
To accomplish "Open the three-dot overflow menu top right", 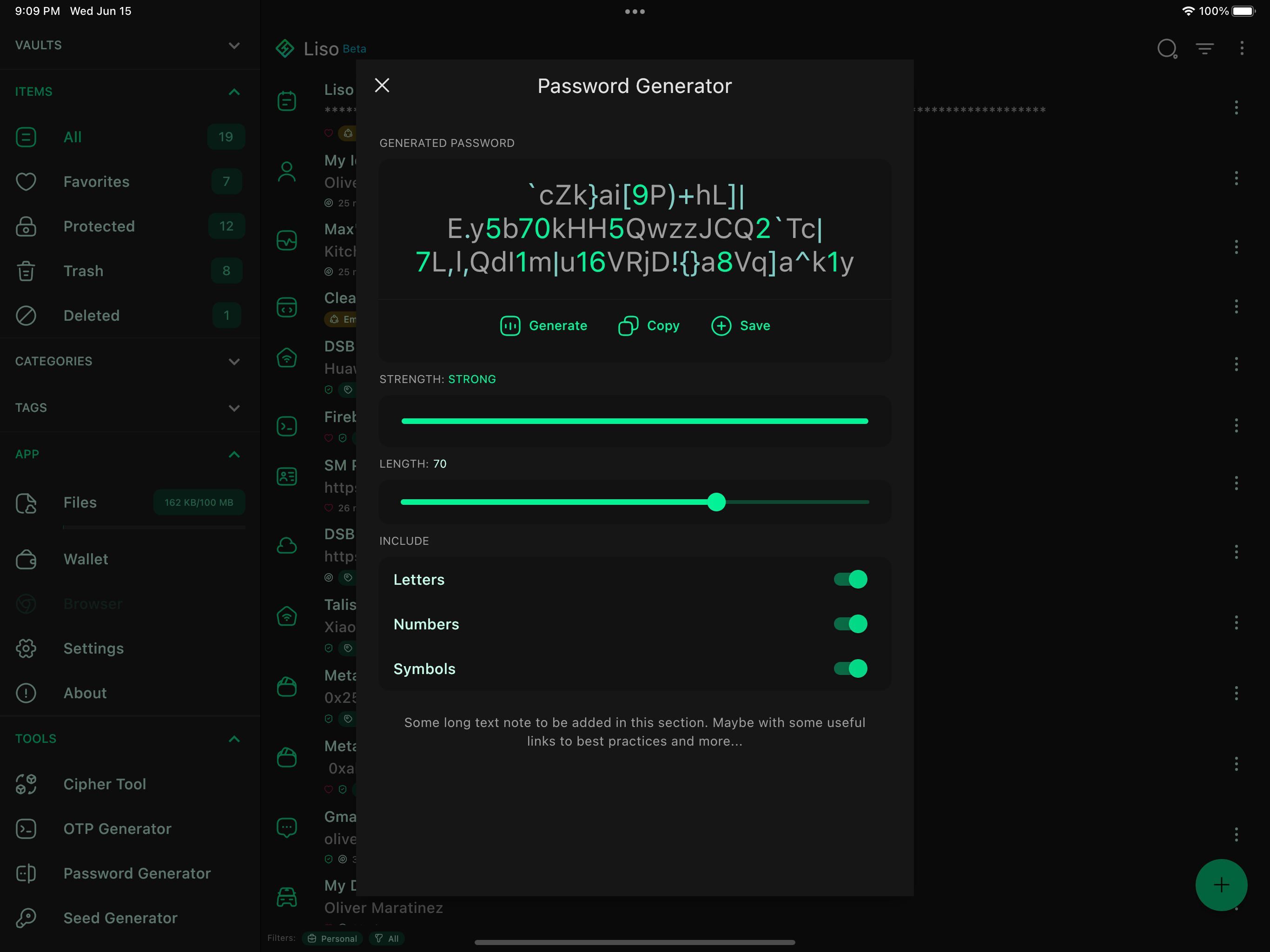I will [x=1242, y=49].
